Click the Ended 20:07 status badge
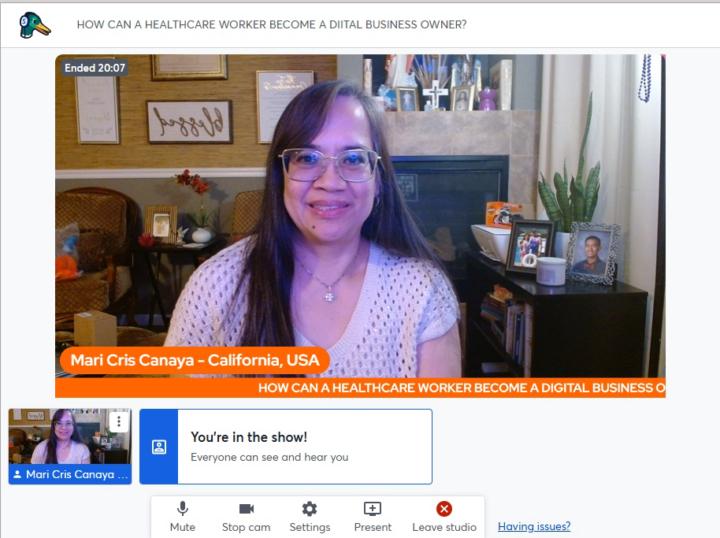 pyautogui.click(x=95, y=68)
